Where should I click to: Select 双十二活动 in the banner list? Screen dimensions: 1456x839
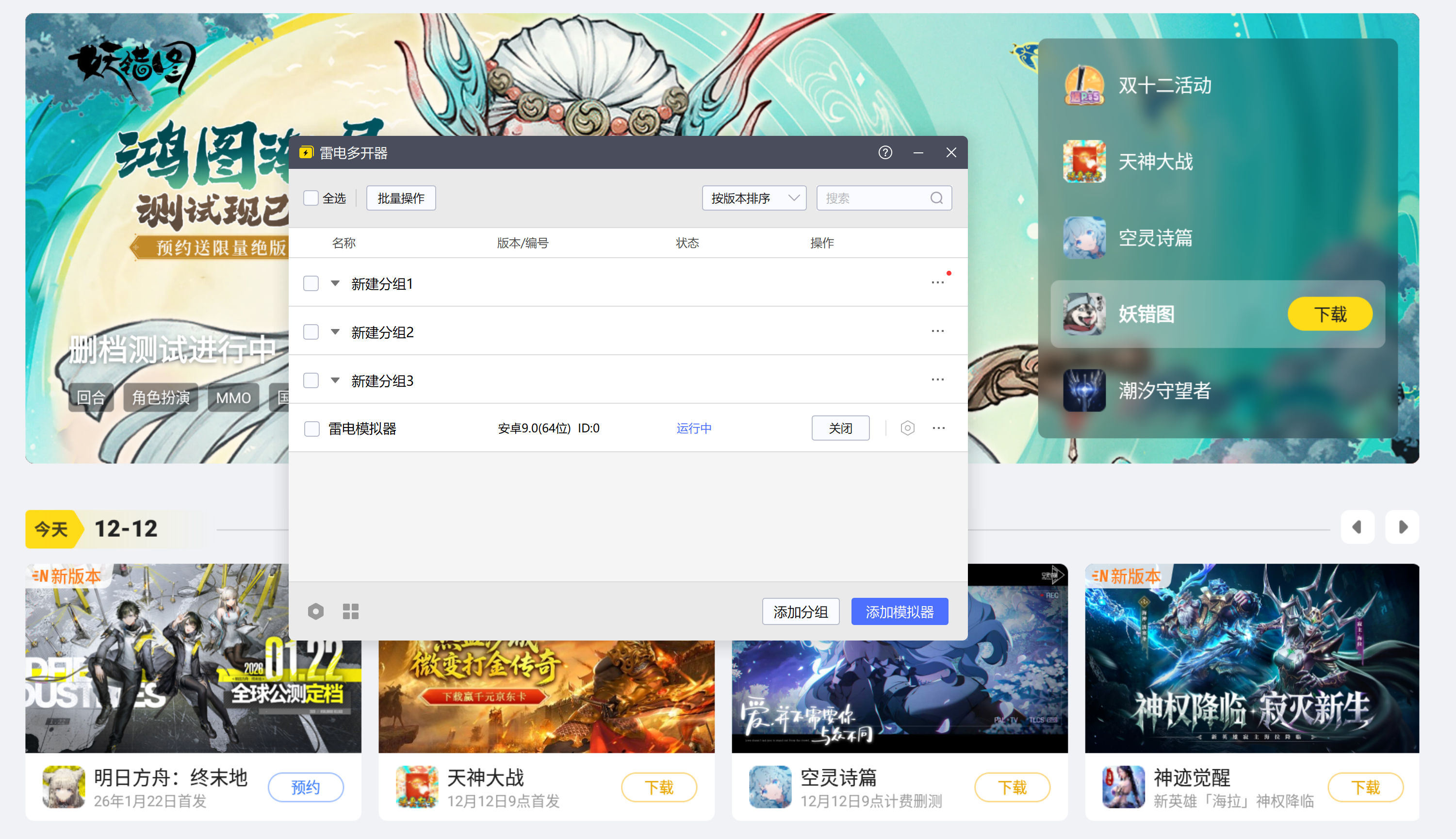[x=1163, y=86]
